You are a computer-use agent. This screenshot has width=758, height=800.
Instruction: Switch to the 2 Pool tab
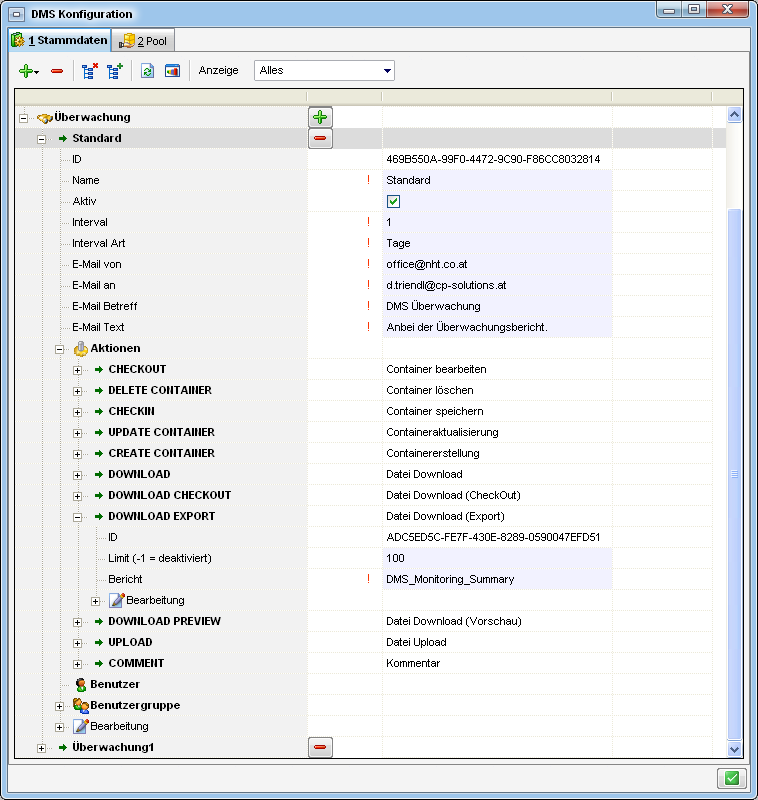pyautogui.click(x=143, y=41)
